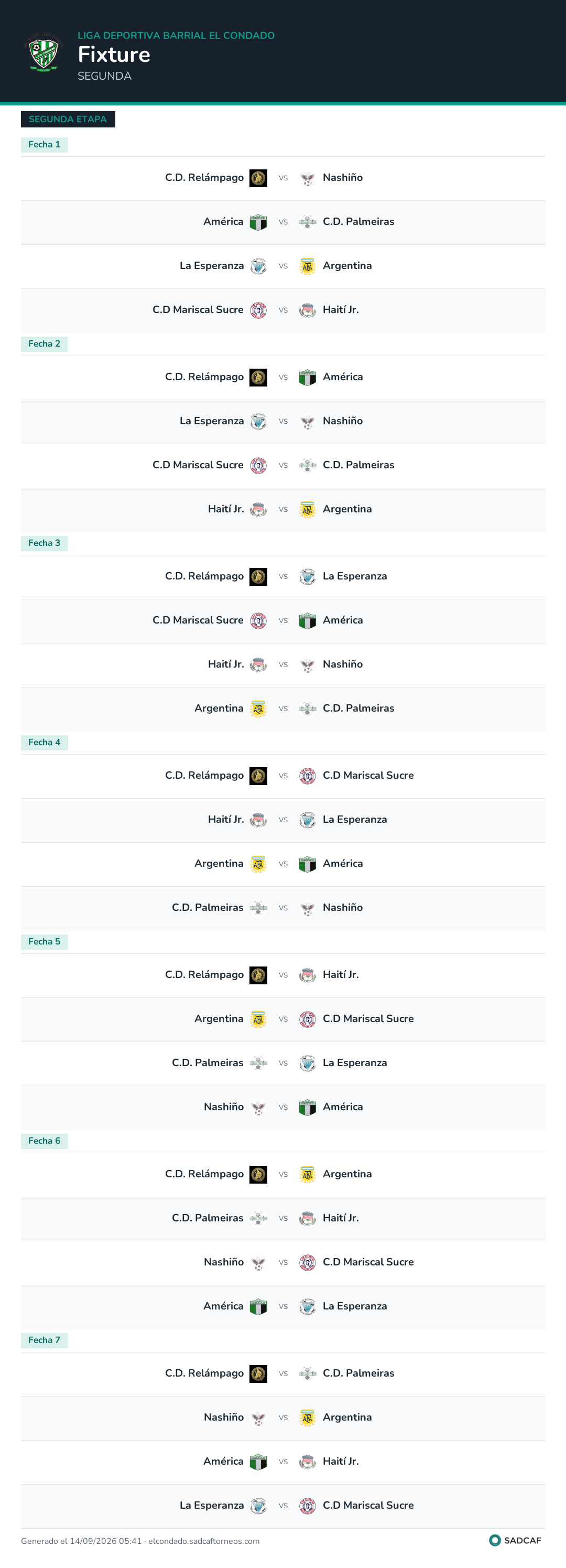Screen dimensions: 566x1568
Task: Select the SEGUNDA ETAPA tab
Action: click(x=68, y=120)
